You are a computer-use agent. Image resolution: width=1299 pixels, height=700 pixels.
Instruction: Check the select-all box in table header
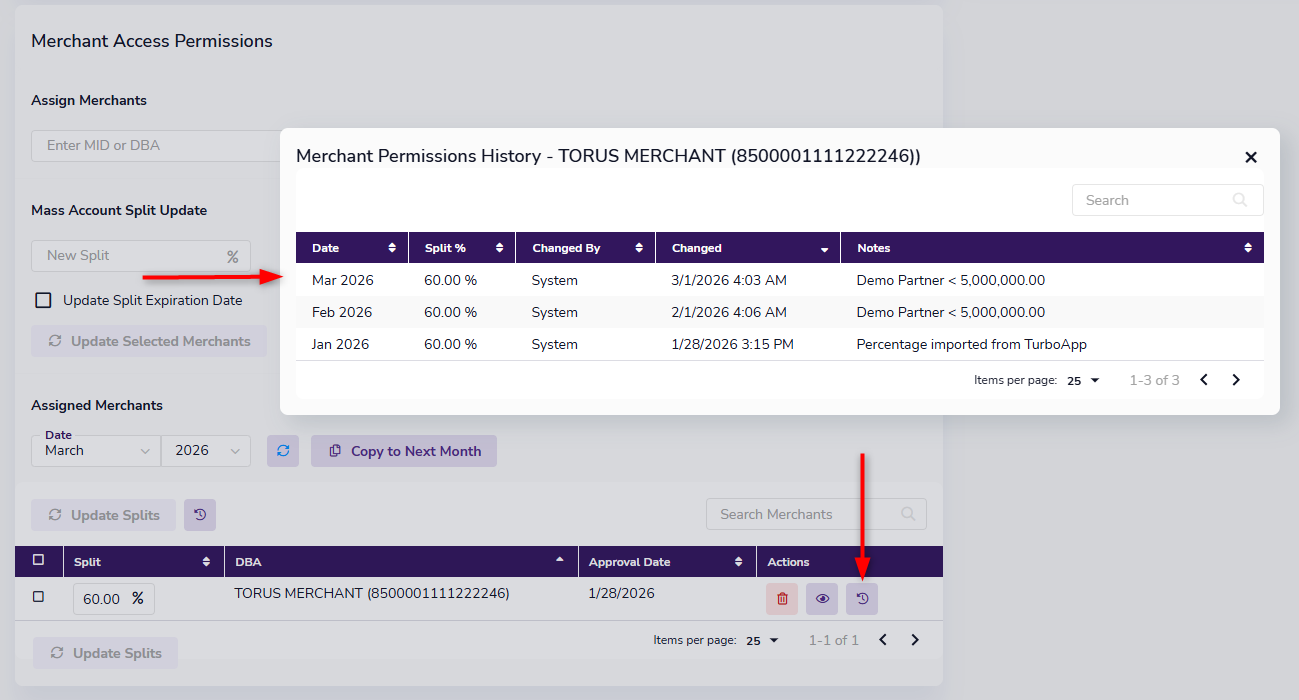(x=39, y=560)
